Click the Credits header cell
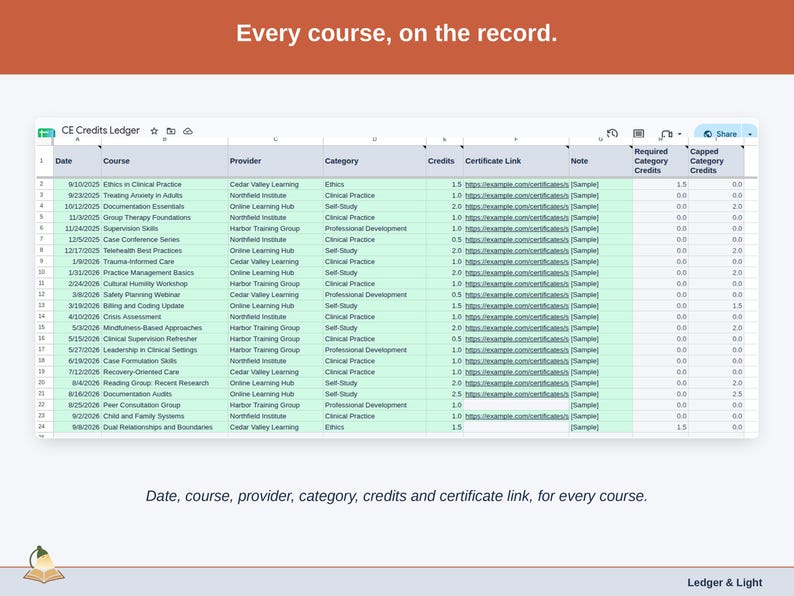The width and height of the screenshot is (794, 596). point(445,161)
